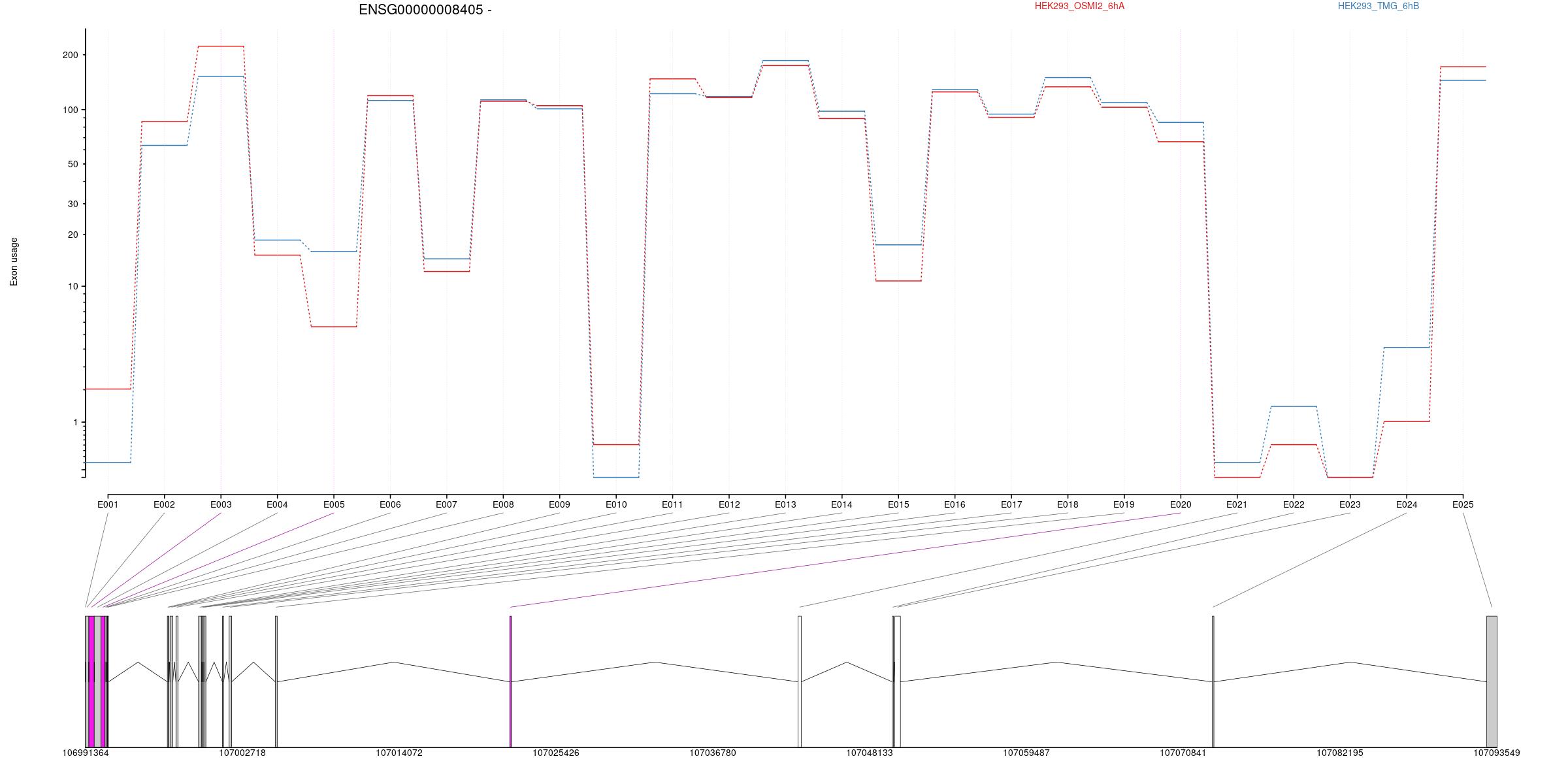Click exon label E008
The image size is (1568, 784).
(503, 504)
